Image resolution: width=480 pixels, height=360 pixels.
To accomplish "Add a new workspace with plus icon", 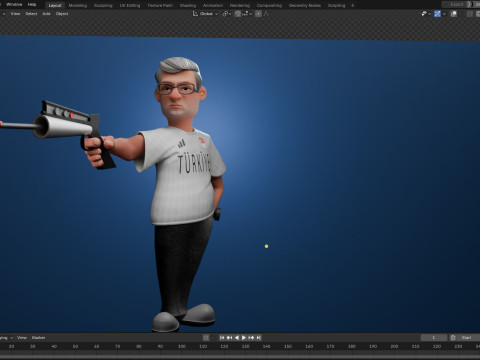I will [x=353, y=5].
